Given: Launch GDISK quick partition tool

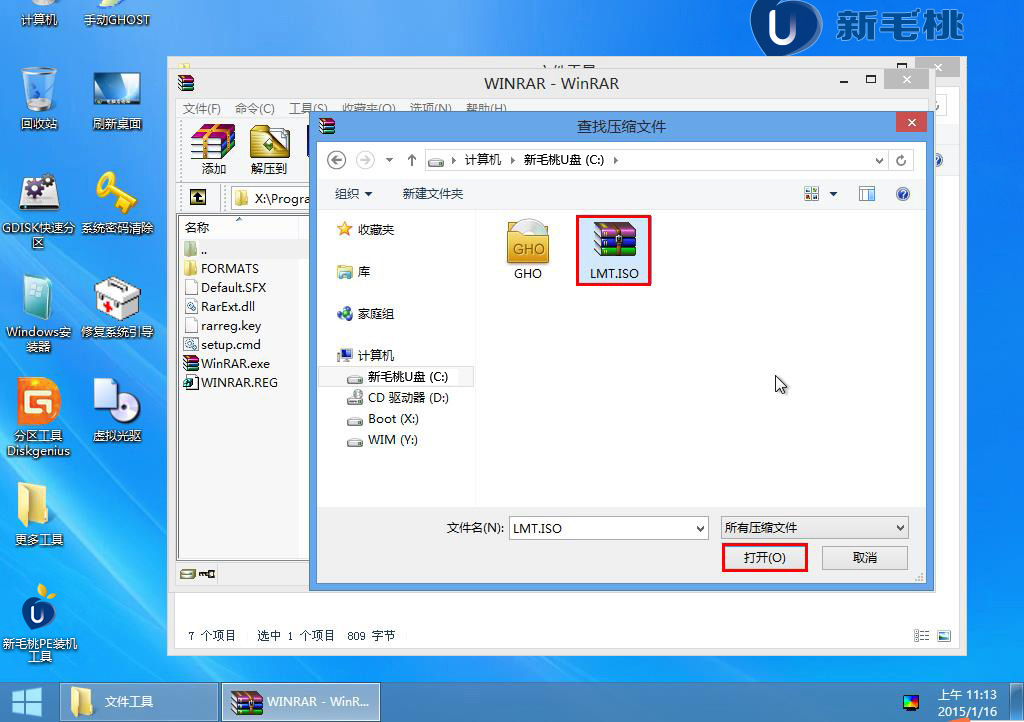Looking at the screenshot, I should [x=39, y=212].
